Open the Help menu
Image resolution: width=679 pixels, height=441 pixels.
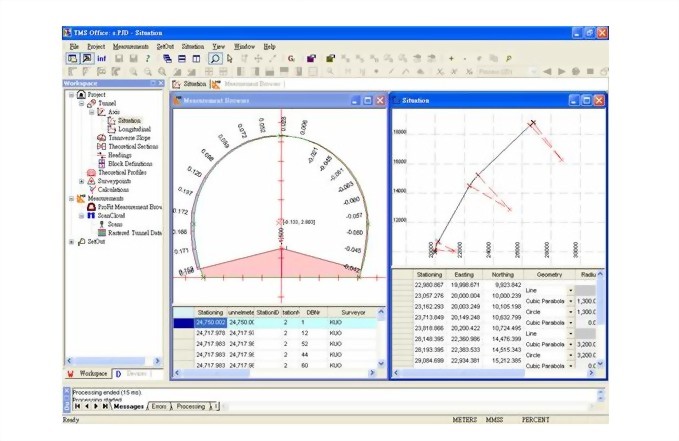[269, 46]
